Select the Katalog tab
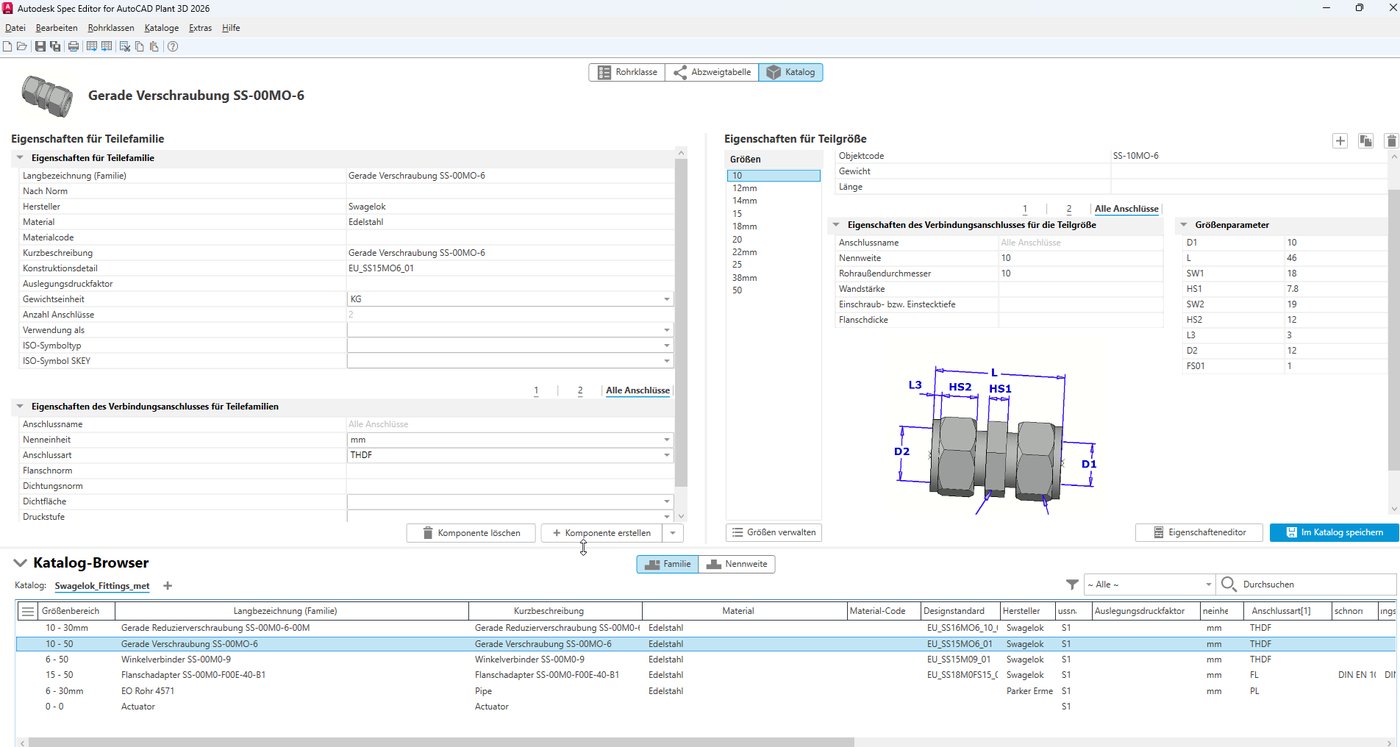1400x747 pixels. pyautogui.click(x=791, y=72)
